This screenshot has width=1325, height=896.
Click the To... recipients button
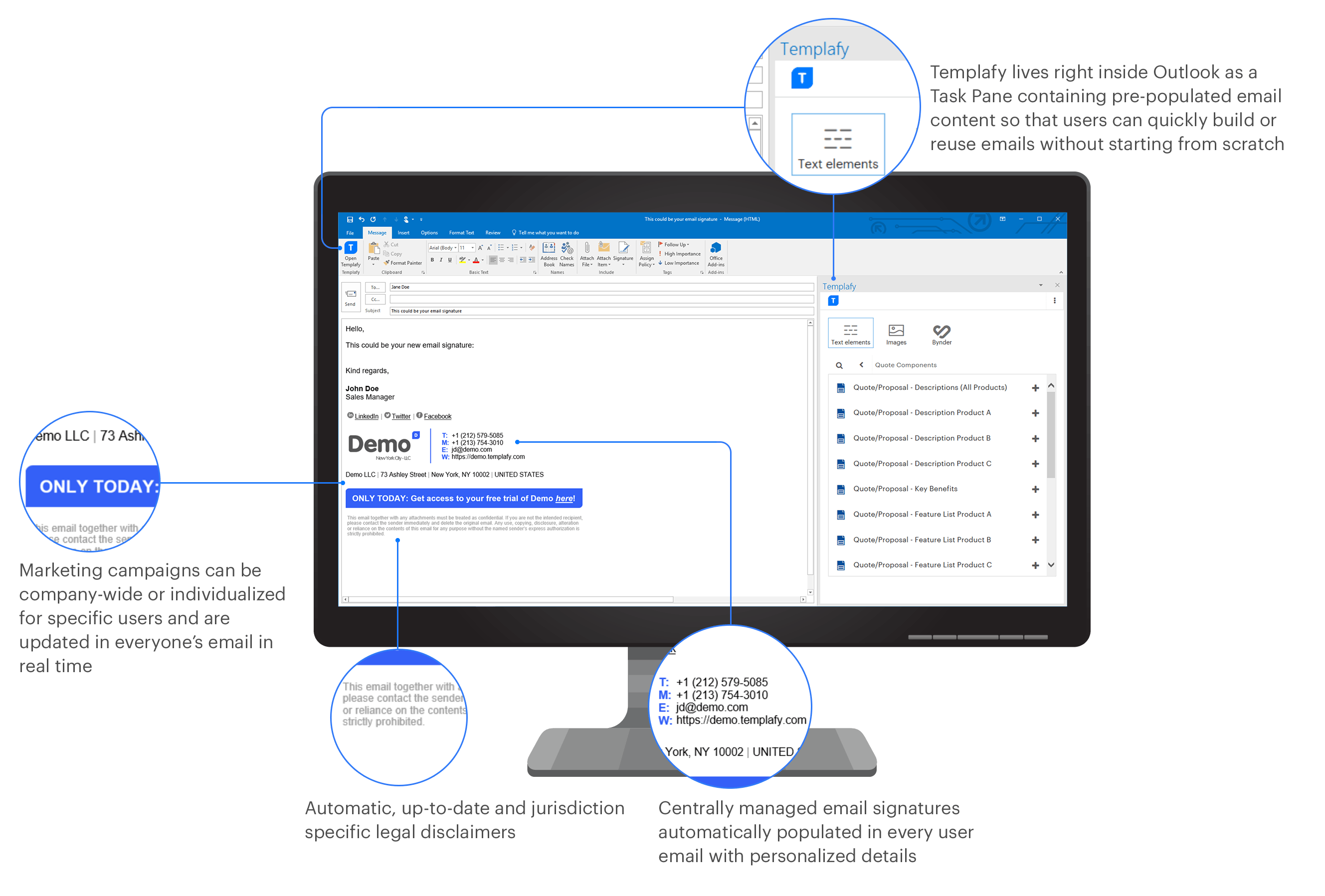[375, 287]
